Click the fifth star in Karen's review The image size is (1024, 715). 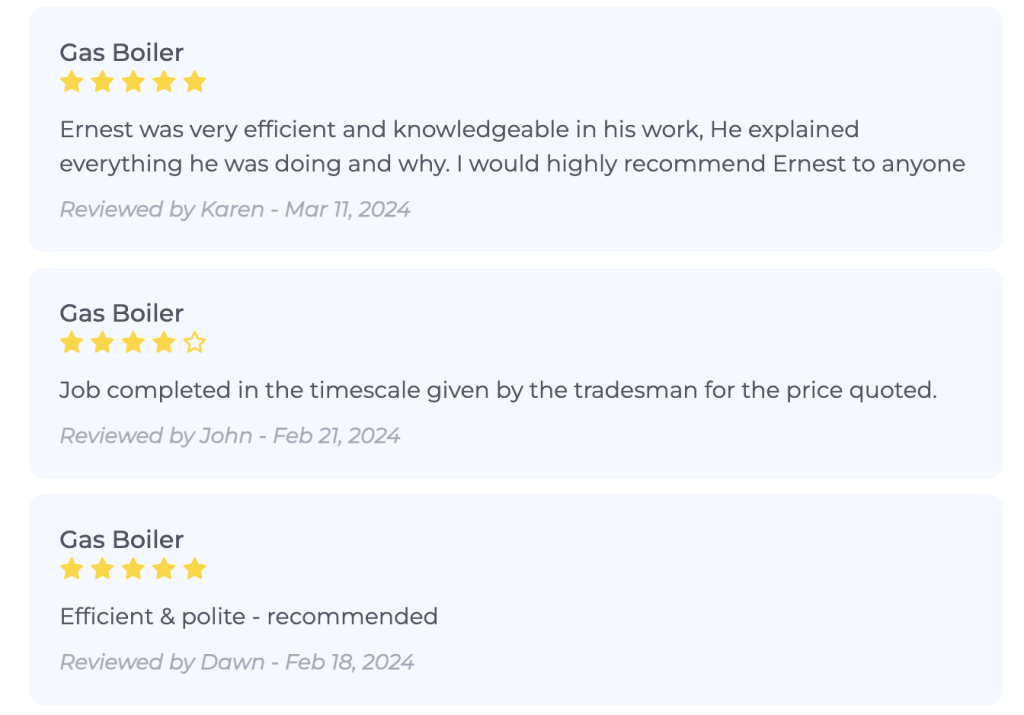195,82
